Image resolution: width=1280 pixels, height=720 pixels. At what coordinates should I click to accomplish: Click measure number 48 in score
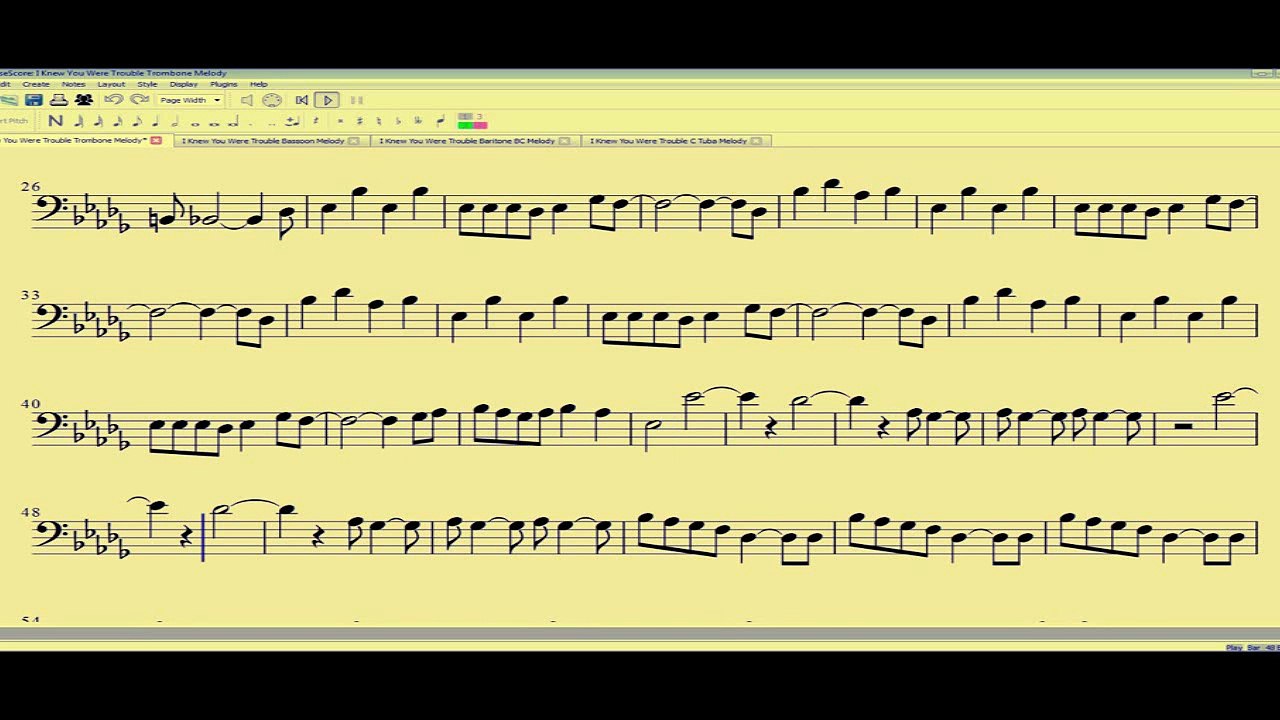(30, 512)
